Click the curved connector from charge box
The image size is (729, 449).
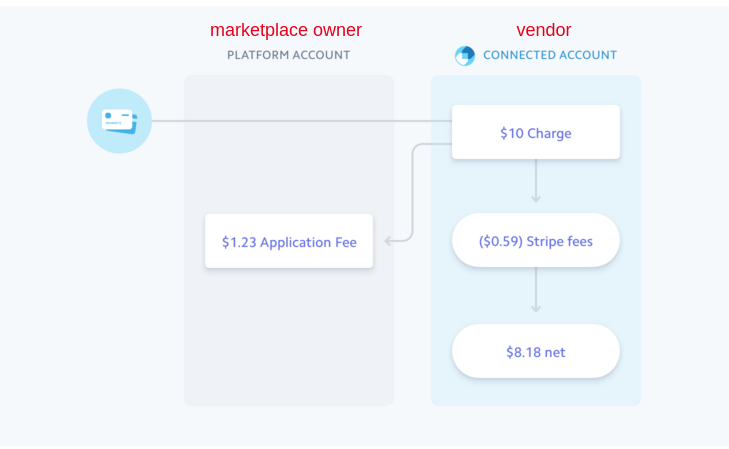(412, 191)
